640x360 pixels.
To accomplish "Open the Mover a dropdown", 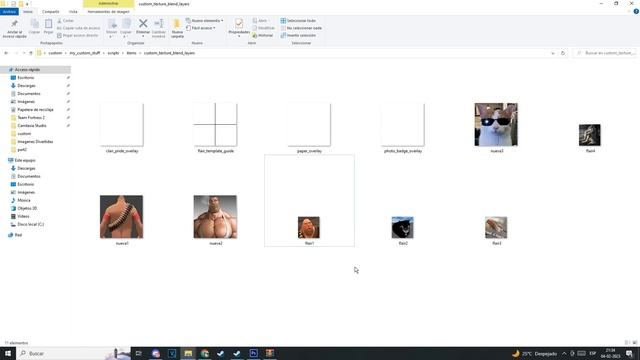I will 111,28.
